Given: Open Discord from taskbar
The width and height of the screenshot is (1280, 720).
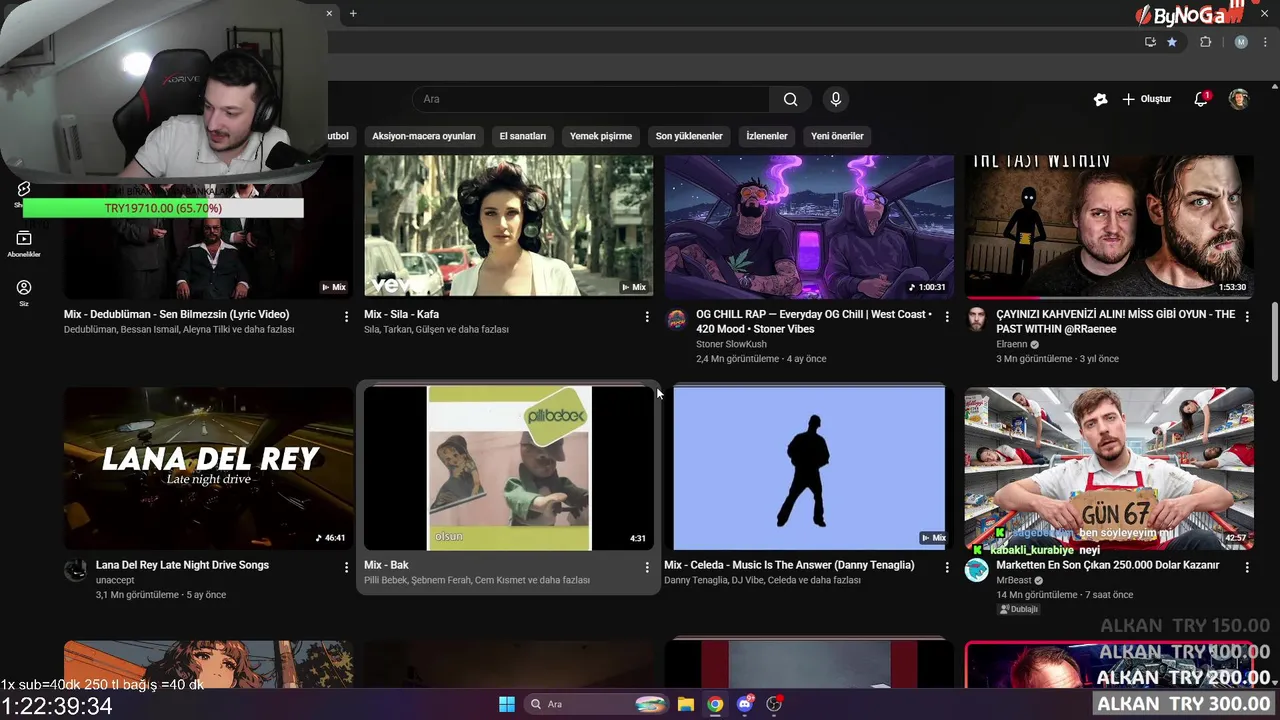Looking at the screenshot, I should [x=745, y=704].
